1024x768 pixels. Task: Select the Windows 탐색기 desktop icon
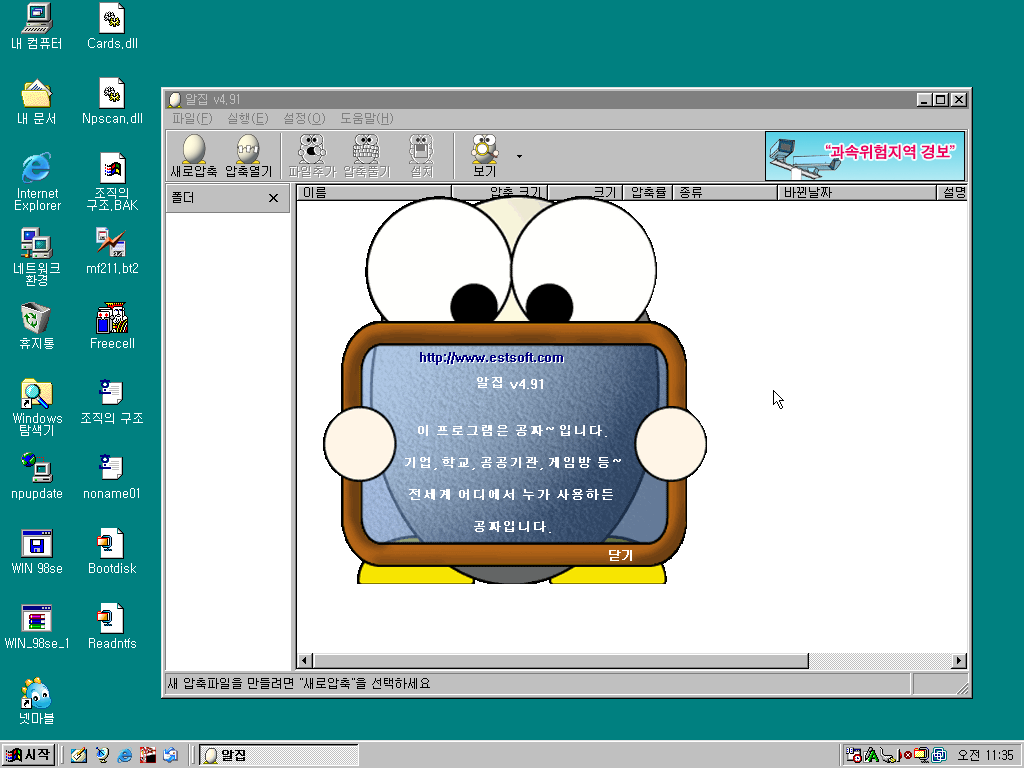coord(37,407)
